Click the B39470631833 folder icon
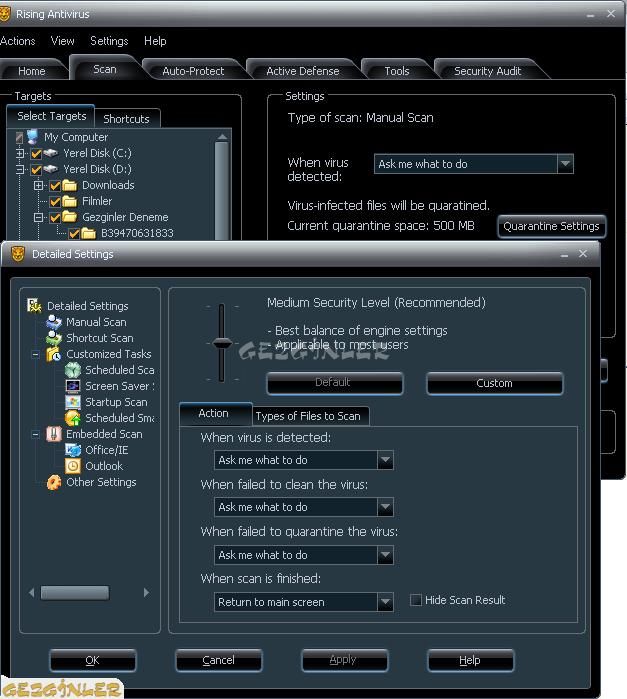 88,233
